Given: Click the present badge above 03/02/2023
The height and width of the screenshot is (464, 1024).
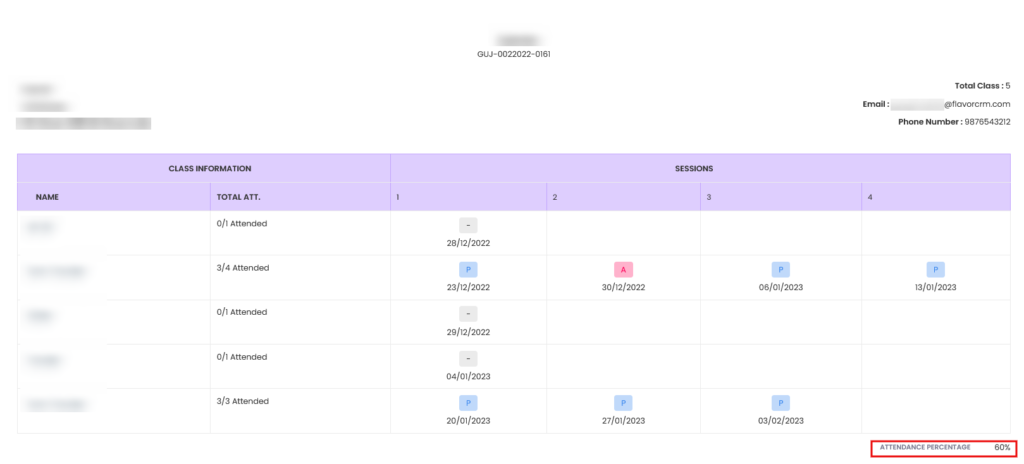Looking at the screenshot, I should coord(780,403).
